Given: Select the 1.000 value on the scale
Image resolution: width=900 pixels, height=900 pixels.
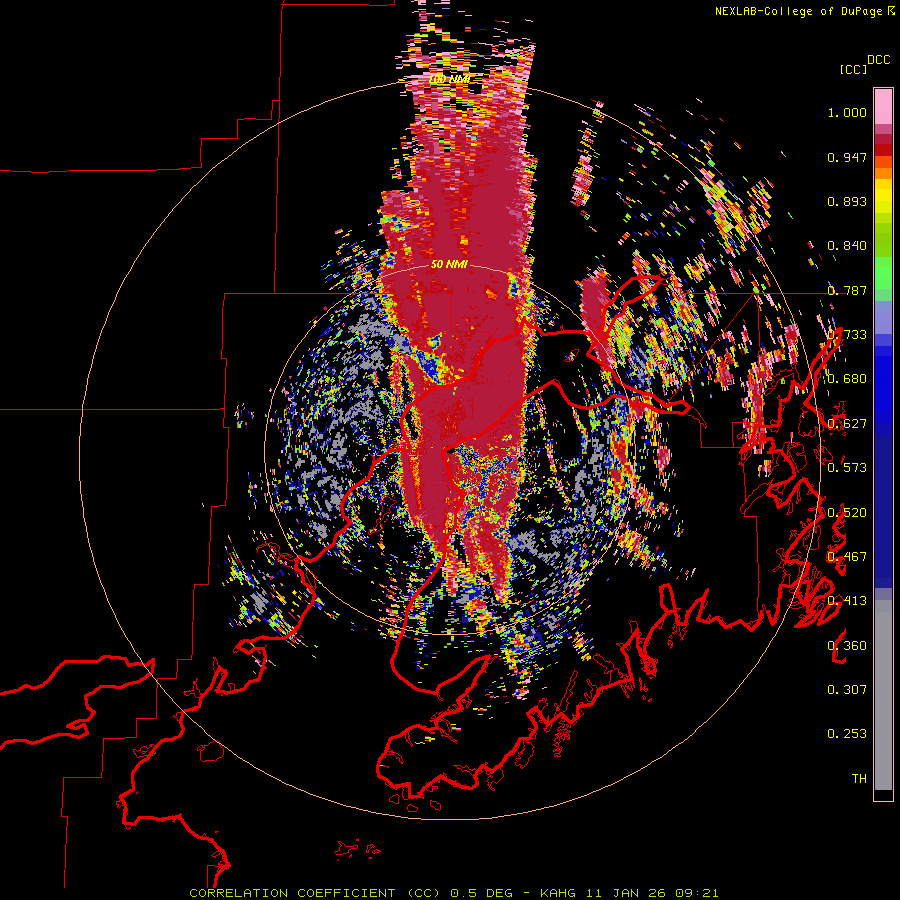Looking at the screenshot, I should tap(847, 112).
